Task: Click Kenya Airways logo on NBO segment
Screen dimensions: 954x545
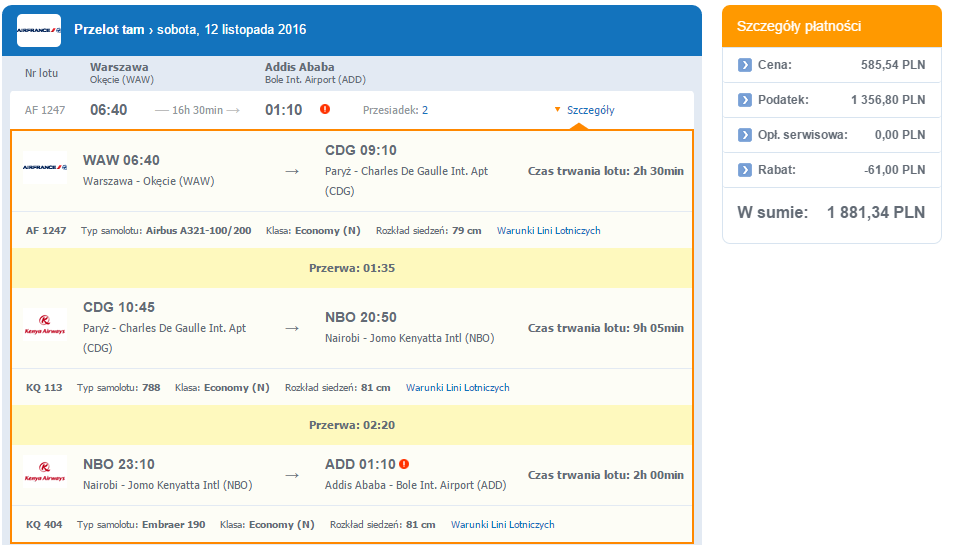Action: click(45, 471)
